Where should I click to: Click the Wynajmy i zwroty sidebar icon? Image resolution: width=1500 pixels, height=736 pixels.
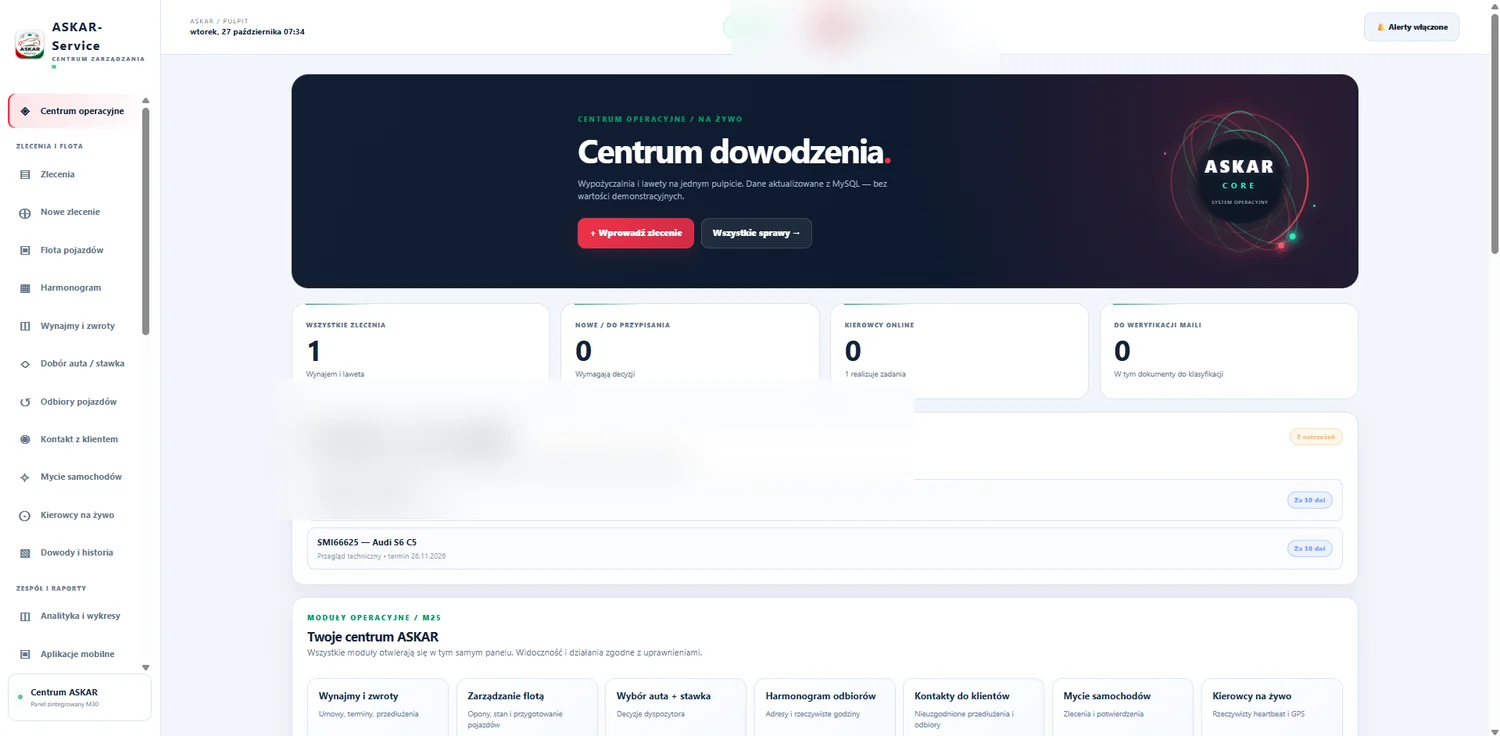[25, 326]
